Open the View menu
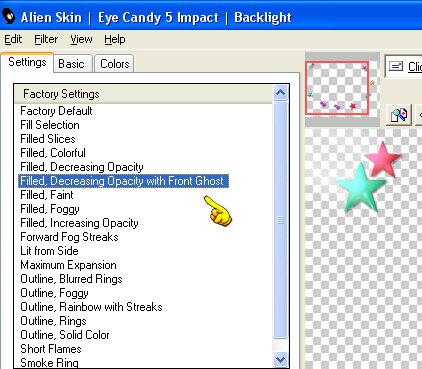Image resolution: width=422 pixels, height=369 pixels. click(x=81, y=39)
